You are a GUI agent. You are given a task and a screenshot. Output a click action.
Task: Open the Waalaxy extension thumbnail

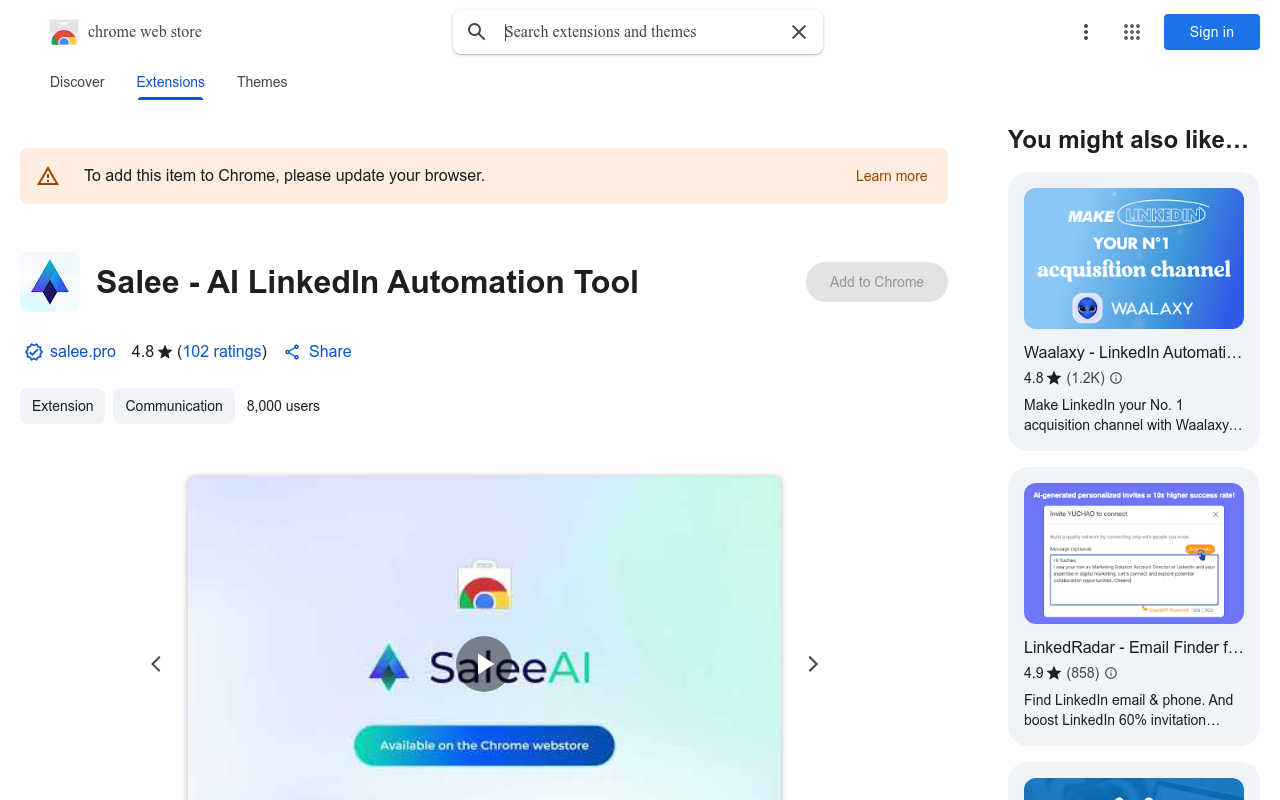click(x=1134, y=258)
